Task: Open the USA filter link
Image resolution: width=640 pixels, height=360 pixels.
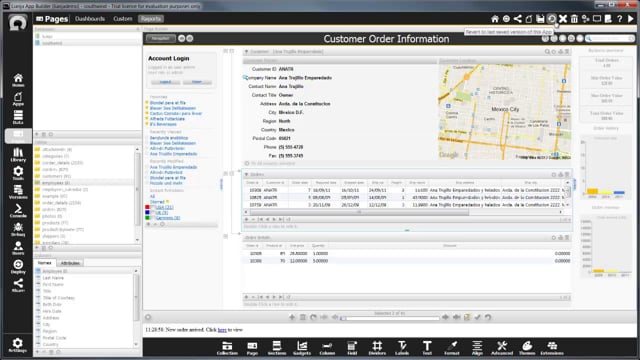Action: [x=164, y=207]
